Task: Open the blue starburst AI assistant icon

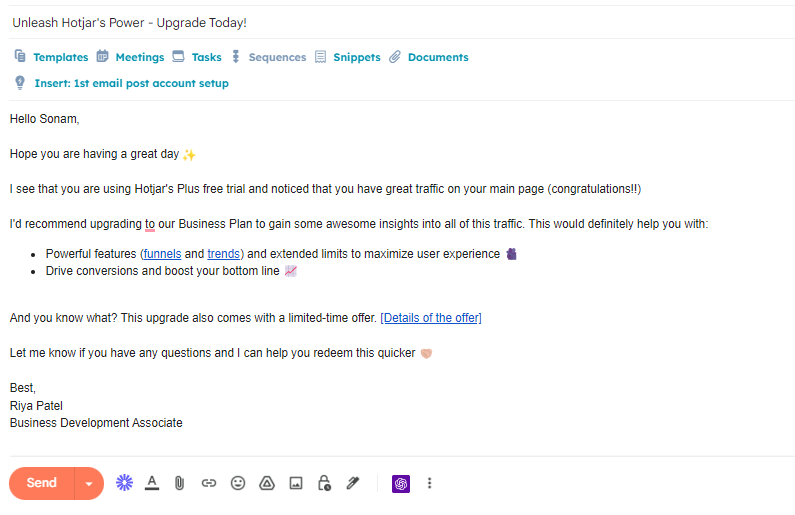Action: click(x=124, y=483)
